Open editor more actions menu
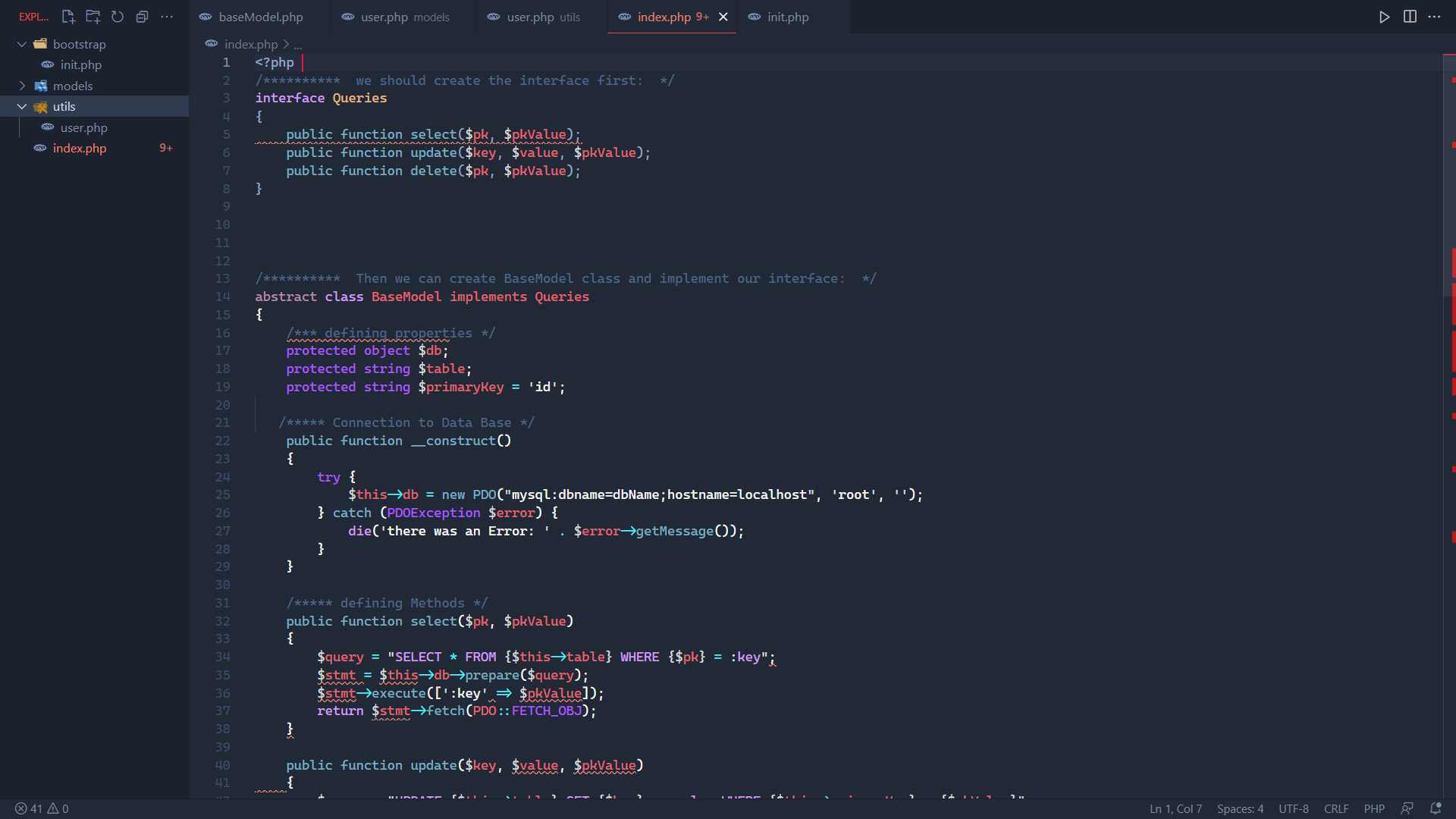This screenshot has width=1456, height=819. click(x=1434, y=17)
